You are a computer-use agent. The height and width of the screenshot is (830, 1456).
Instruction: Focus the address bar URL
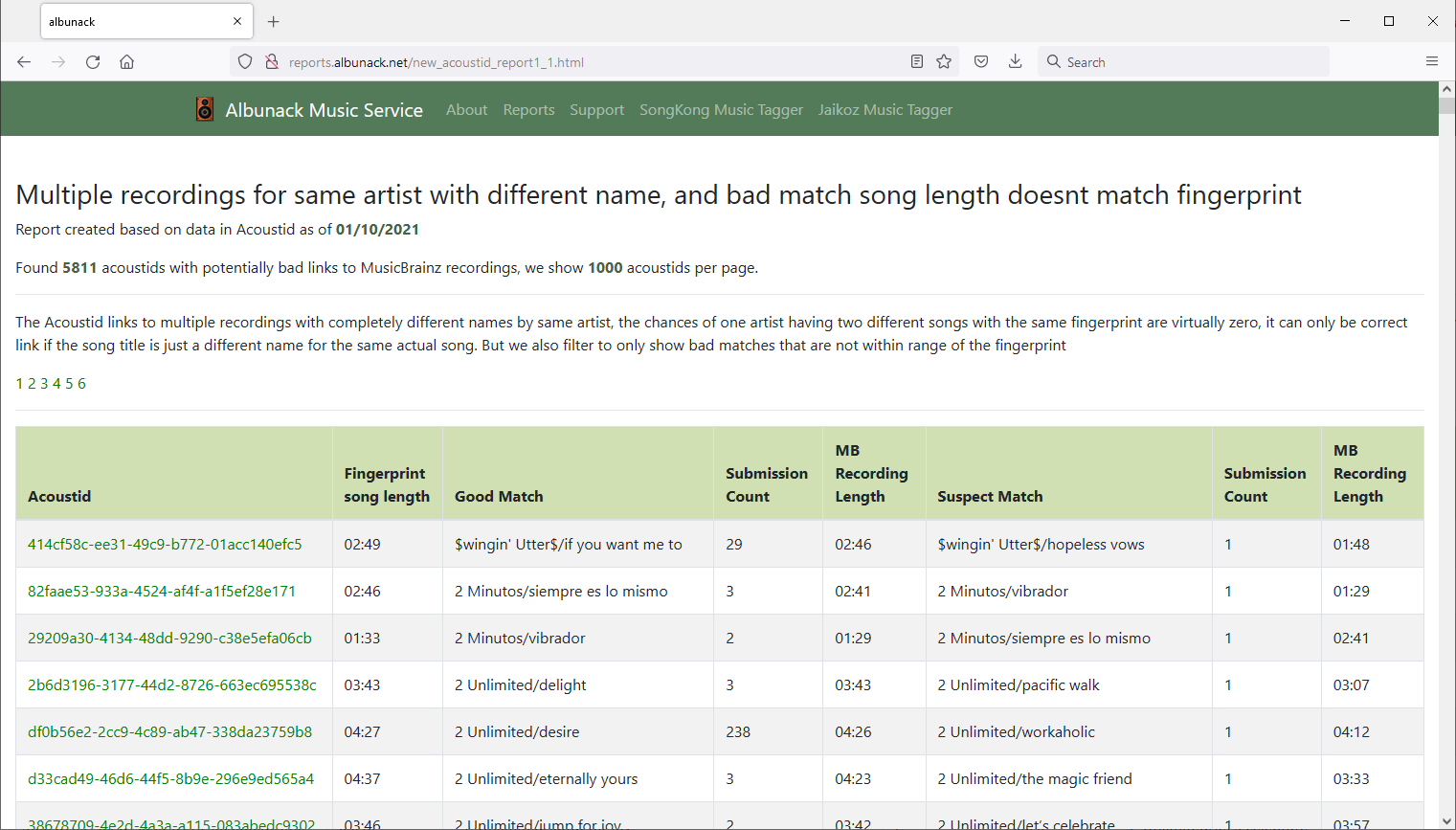click(594, 62)
